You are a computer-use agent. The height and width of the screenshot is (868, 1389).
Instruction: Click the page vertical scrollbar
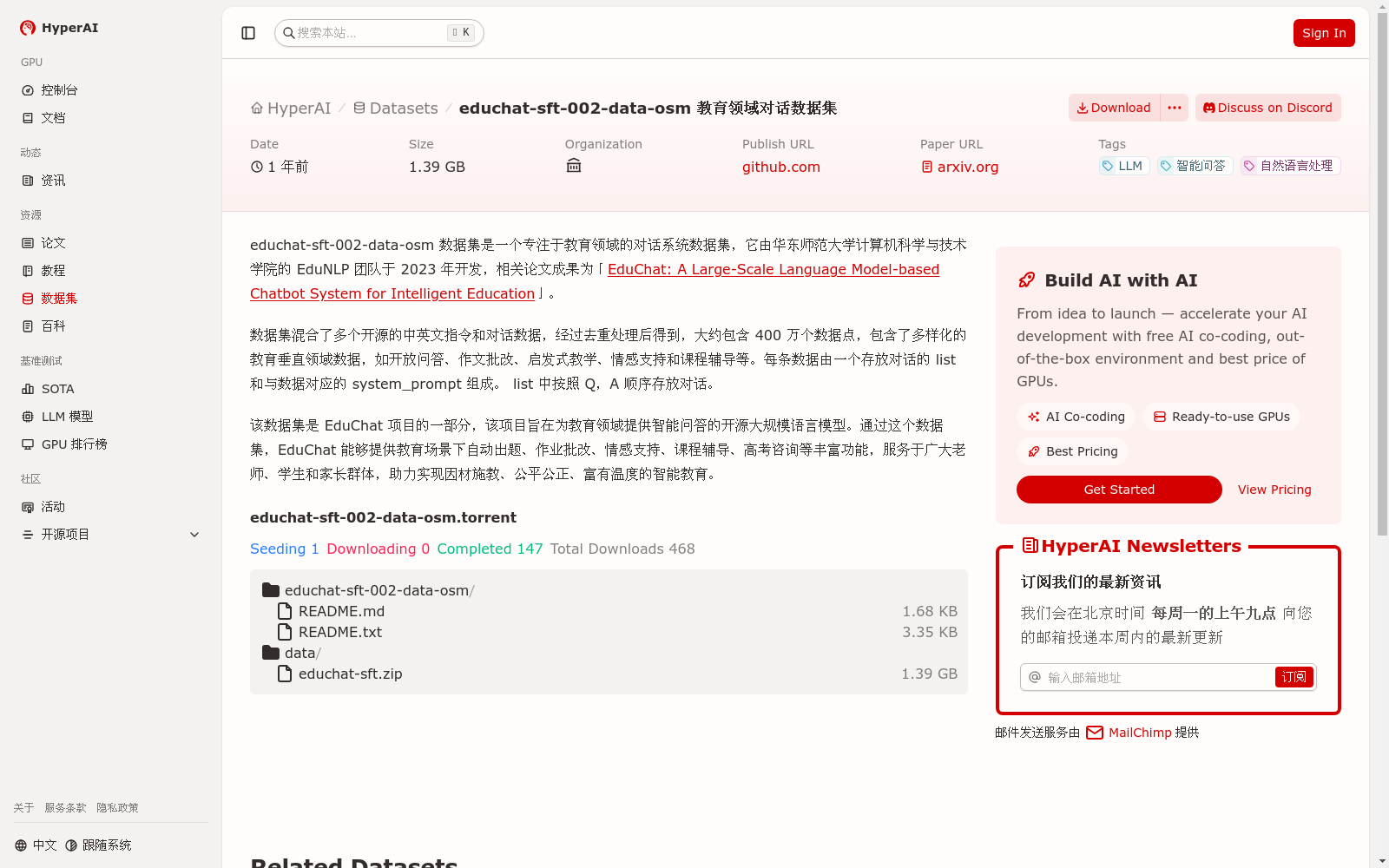tap(1382, 273)
